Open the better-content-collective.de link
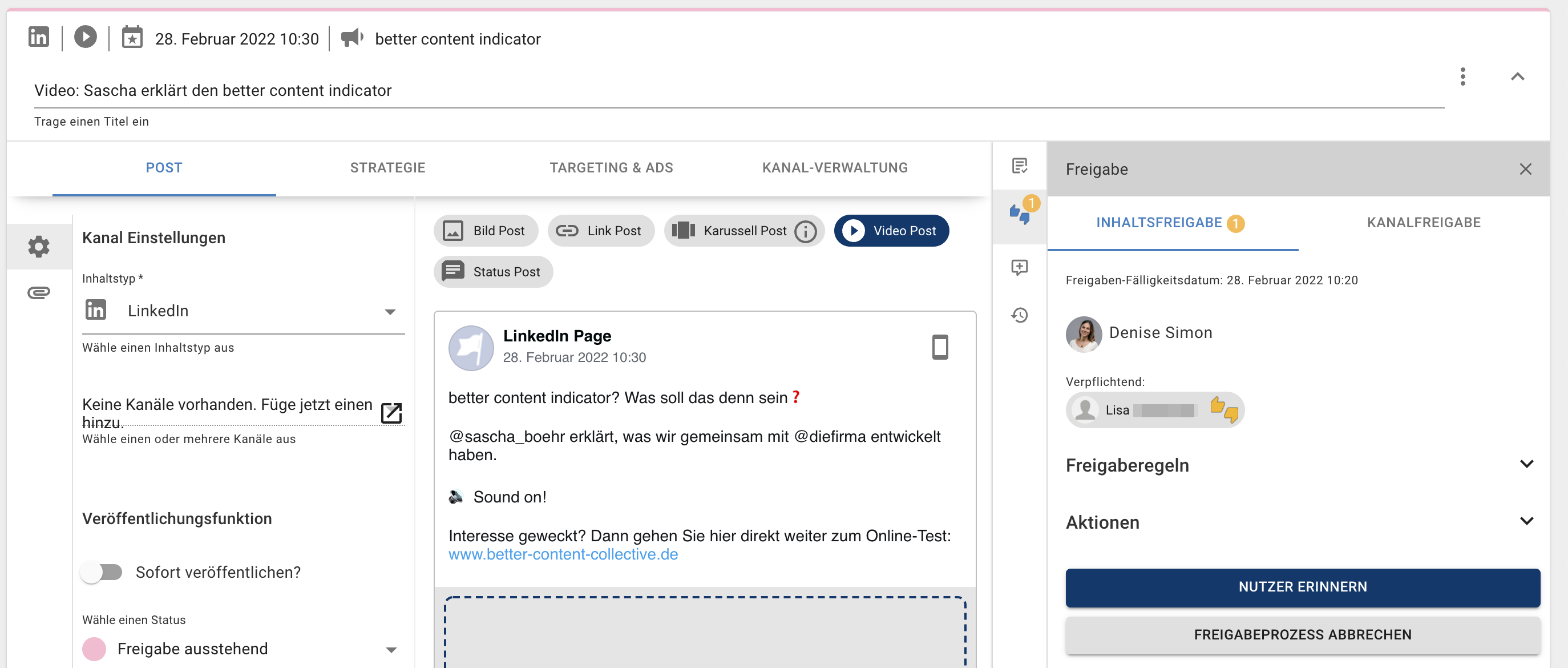The width and height of the screenshot is (1568, 668). 563,555
